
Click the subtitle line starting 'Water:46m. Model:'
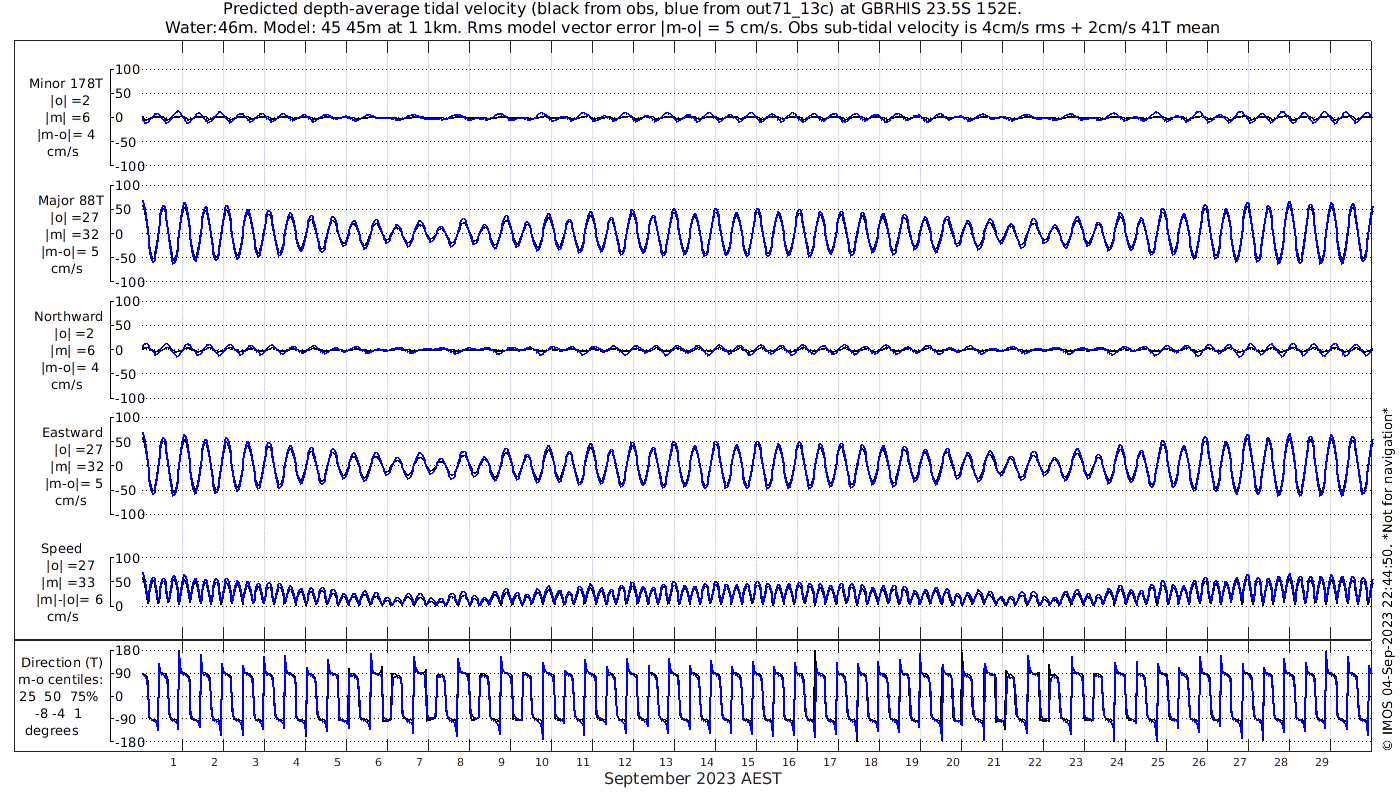click(x=692, y=27)
